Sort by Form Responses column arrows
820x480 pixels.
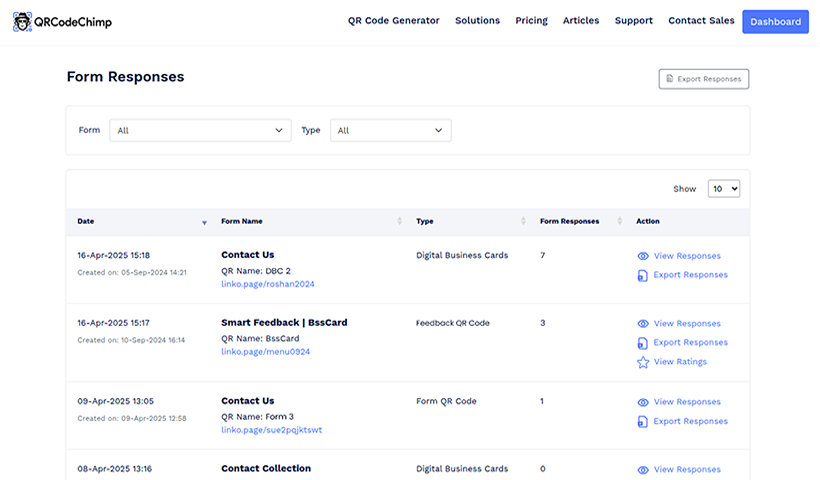click(x=620, y=221)
